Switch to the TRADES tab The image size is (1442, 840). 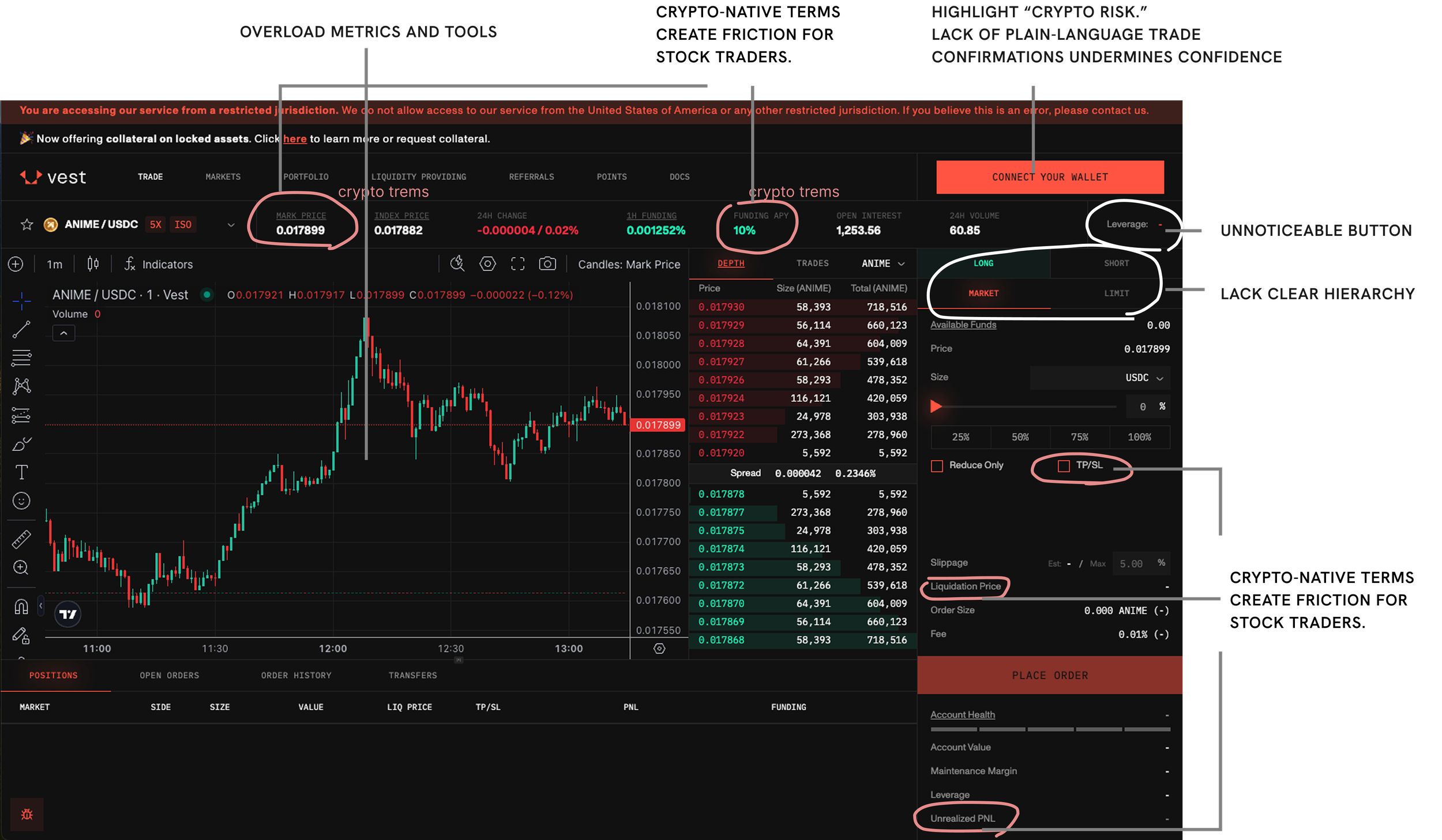[x=812, y=263]
